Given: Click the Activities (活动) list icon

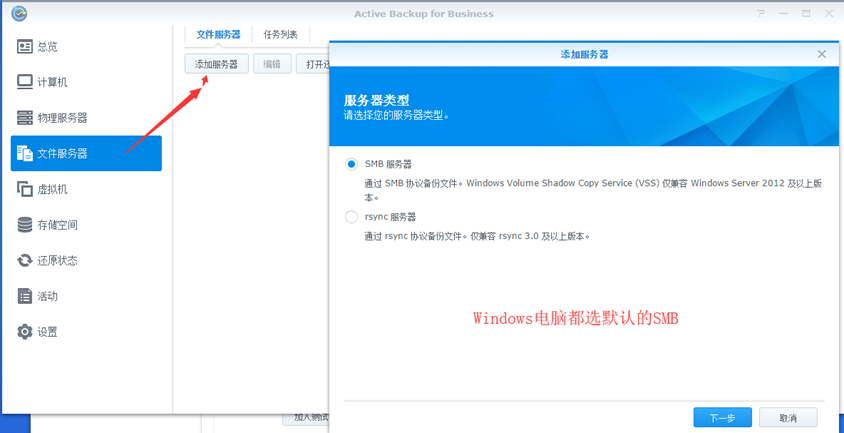Looking at the screenshot, I should (x=25, y=296).
